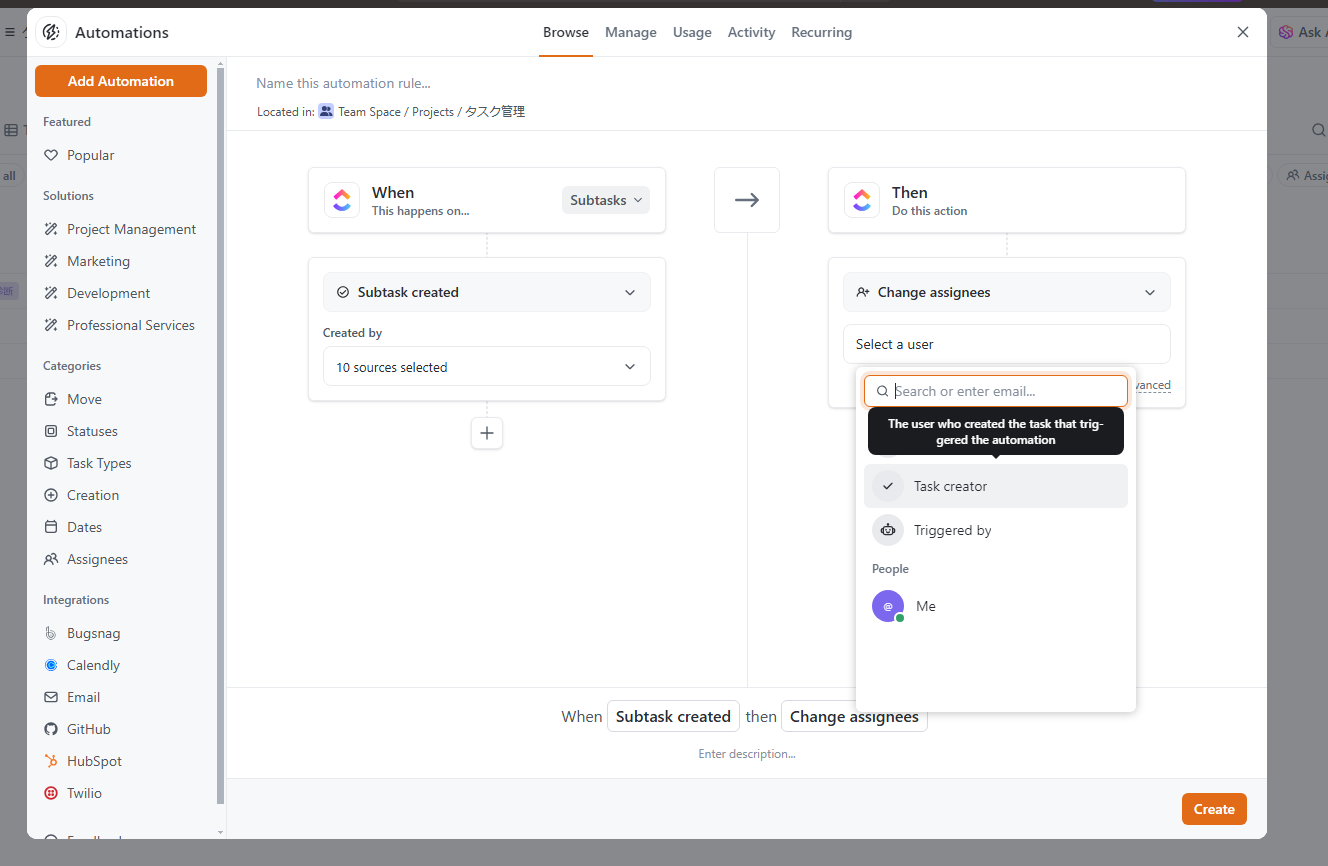Click the Task Types cube icon
The width and height of the screenshot is (1328, 866).
[51, 463]
